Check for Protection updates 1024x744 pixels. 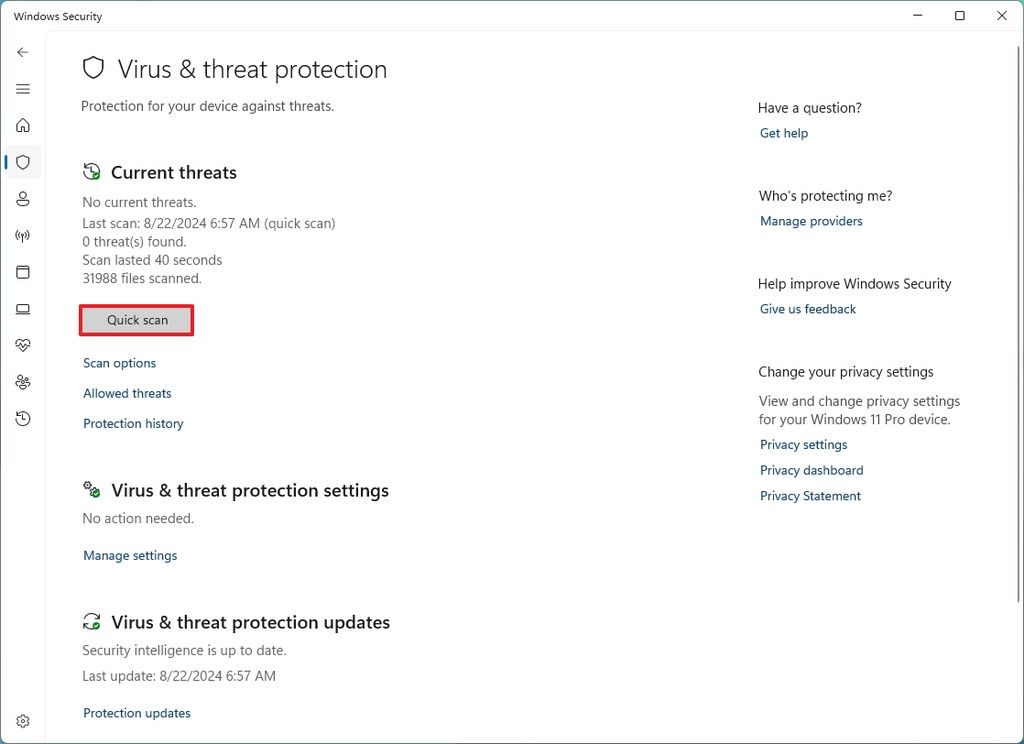[x=136, y=713]
